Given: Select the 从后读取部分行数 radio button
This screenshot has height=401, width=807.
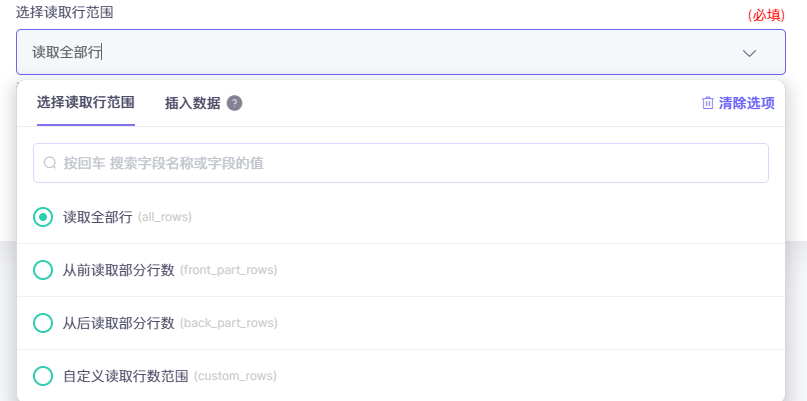Looking at the screenshot, I should [43, 323].
